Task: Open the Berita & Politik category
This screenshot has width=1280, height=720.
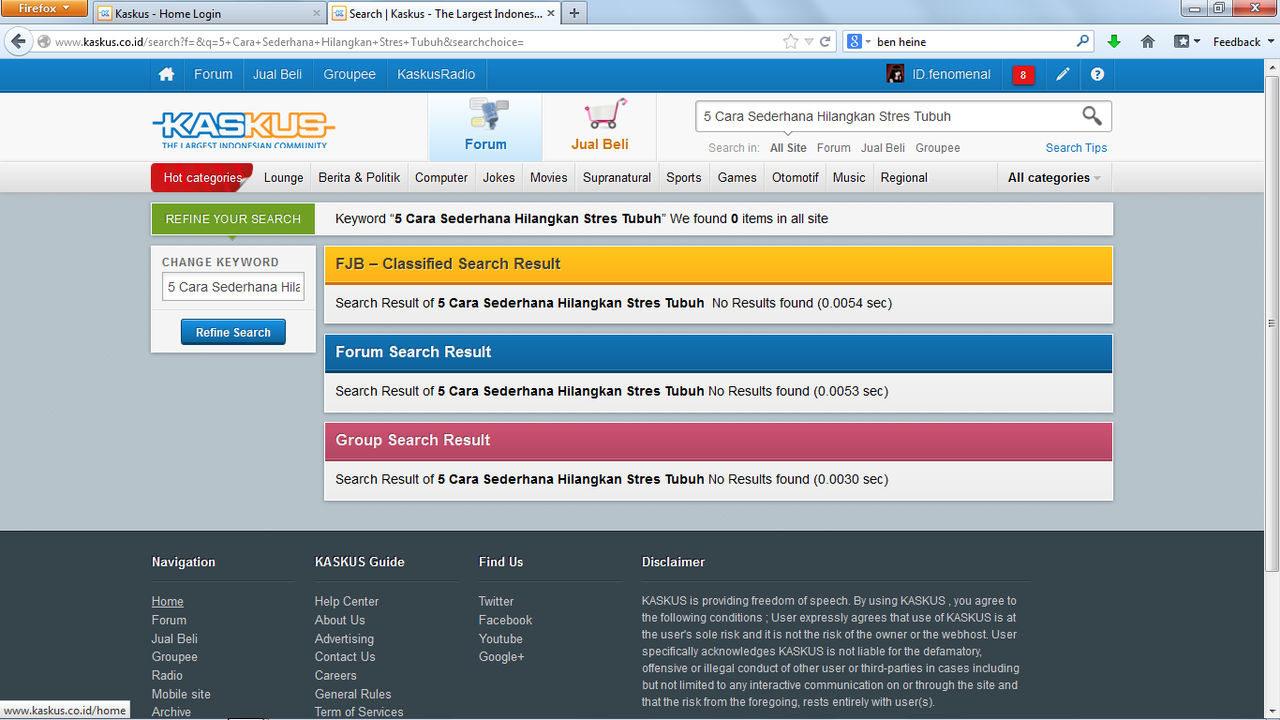Action: pos(359,178)
